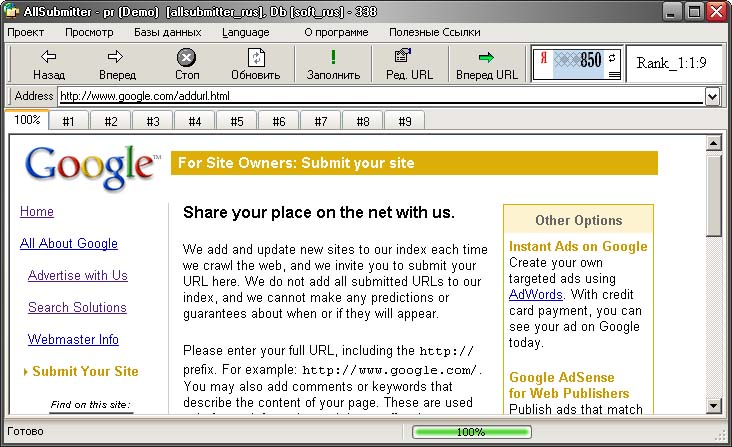Click the Submit Your Site sidebar item
Image resolution: width=732 pixels, height=447 pixels.
point(85,371)
